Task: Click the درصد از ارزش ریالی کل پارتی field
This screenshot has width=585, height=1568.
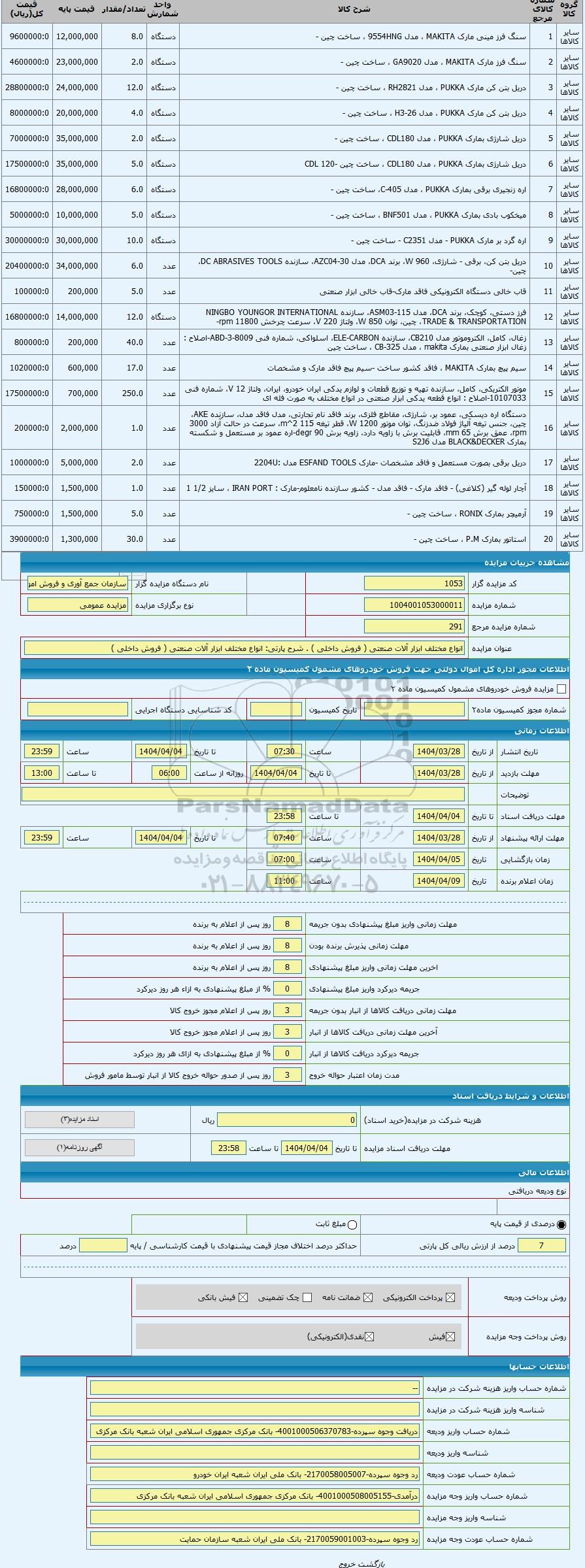Action: 541,1245
